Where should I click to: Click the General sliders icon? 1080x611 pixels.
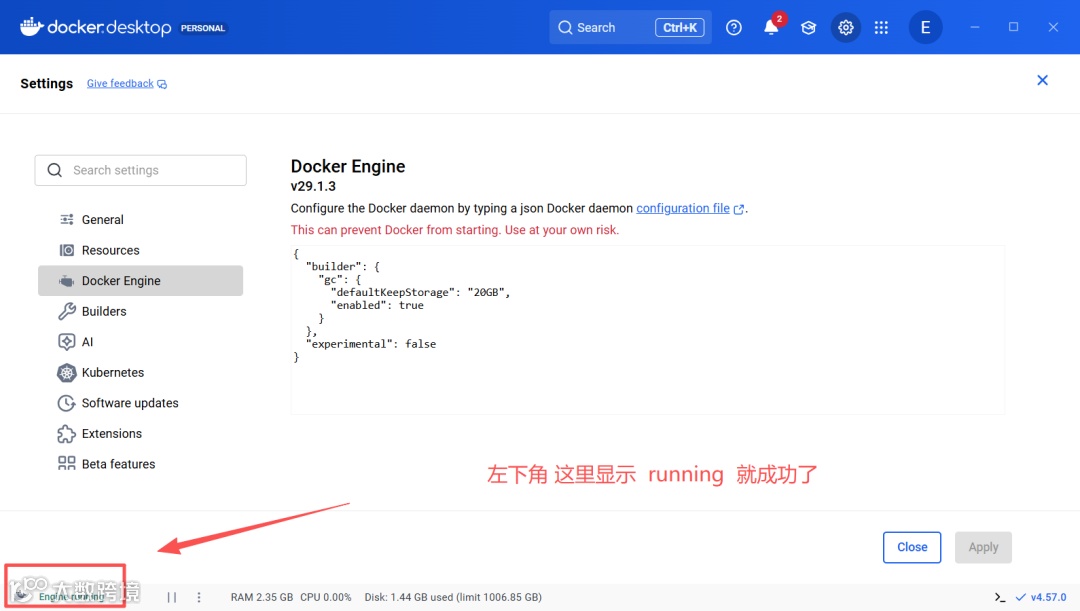(67, 220)
